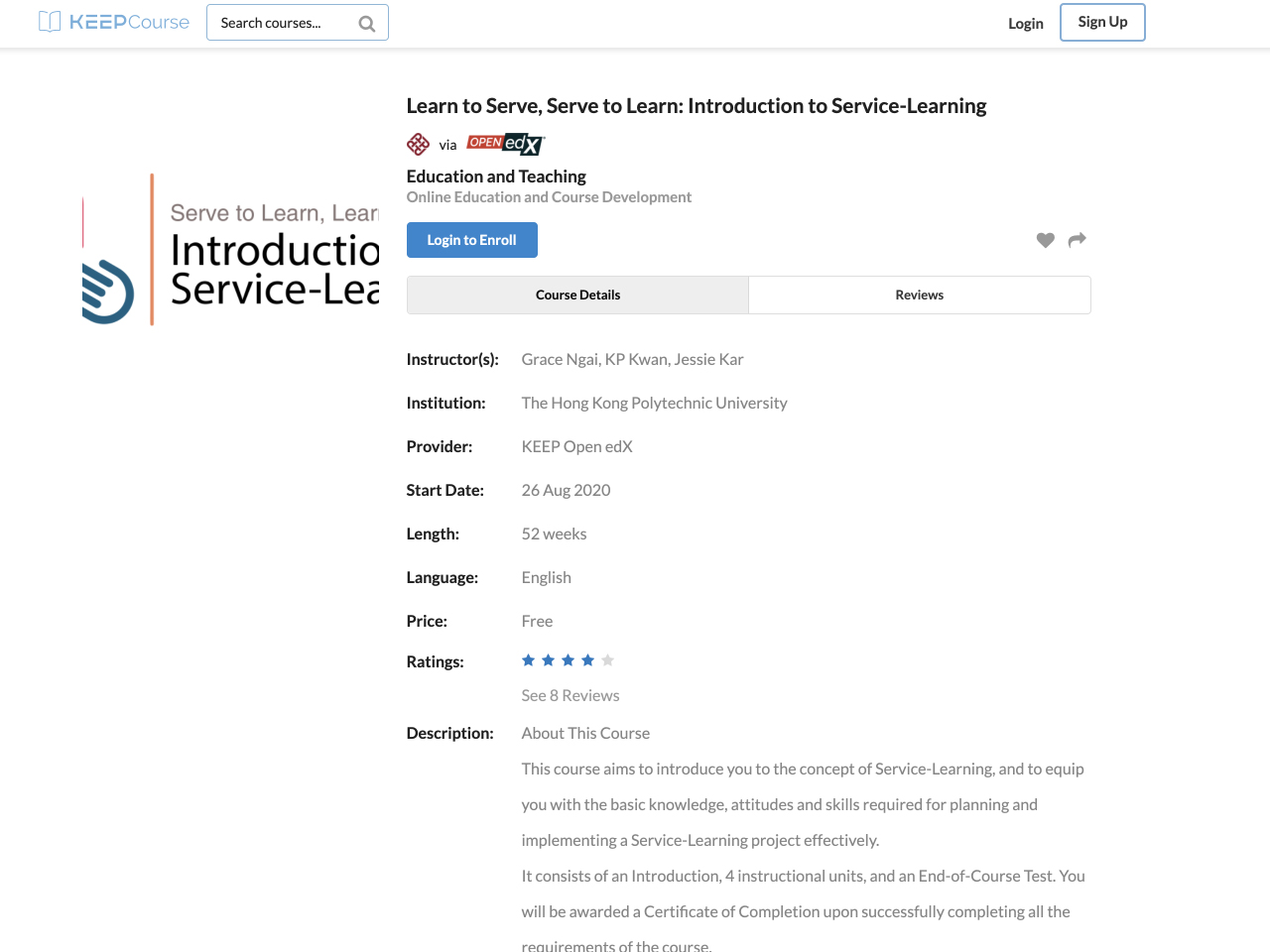Click the instructor names Grace Ngai text

(x=633, y=359)
